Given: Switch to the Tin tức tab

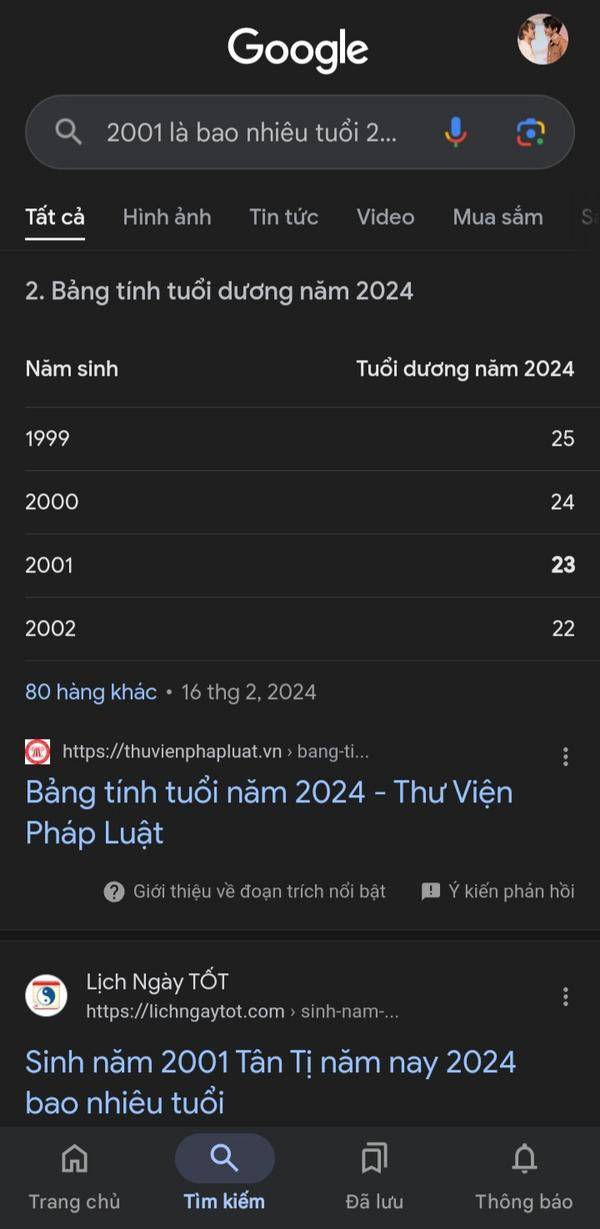Looking at the screenshot, I should (x=284, y=217).
